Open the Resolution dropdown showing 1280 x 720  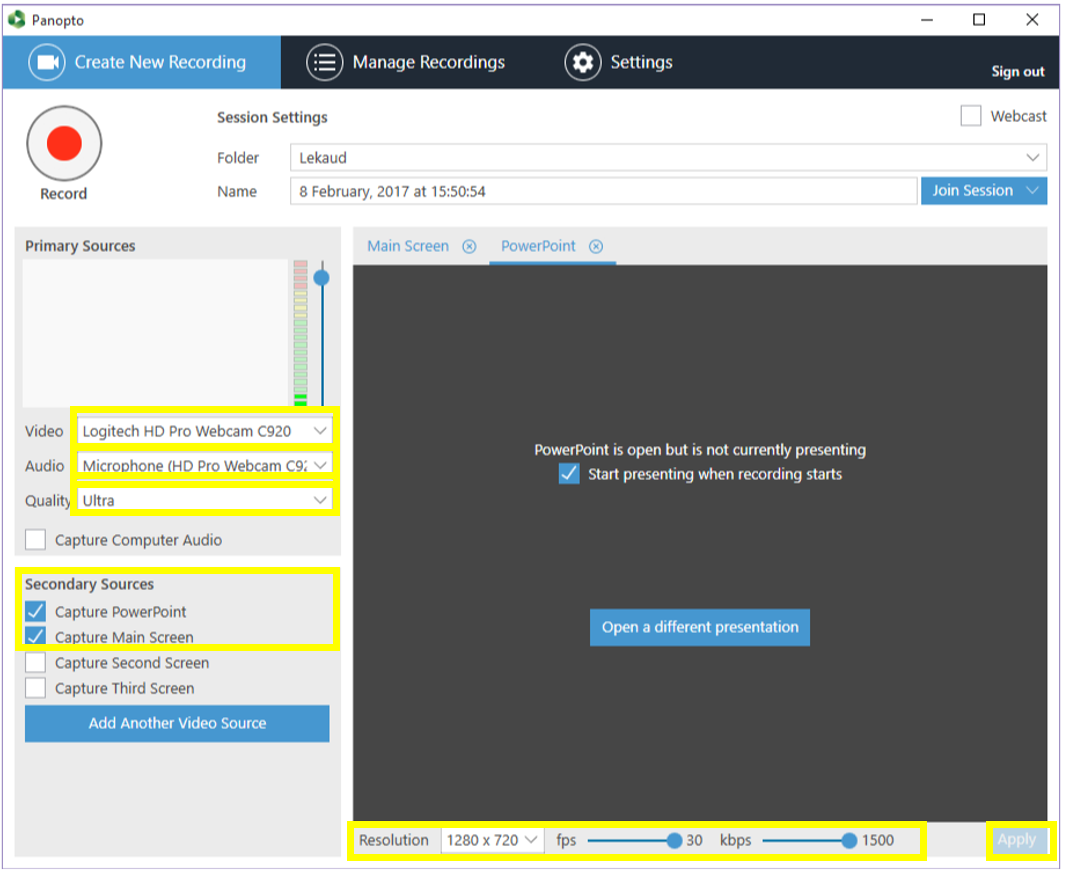click(492, 840)
